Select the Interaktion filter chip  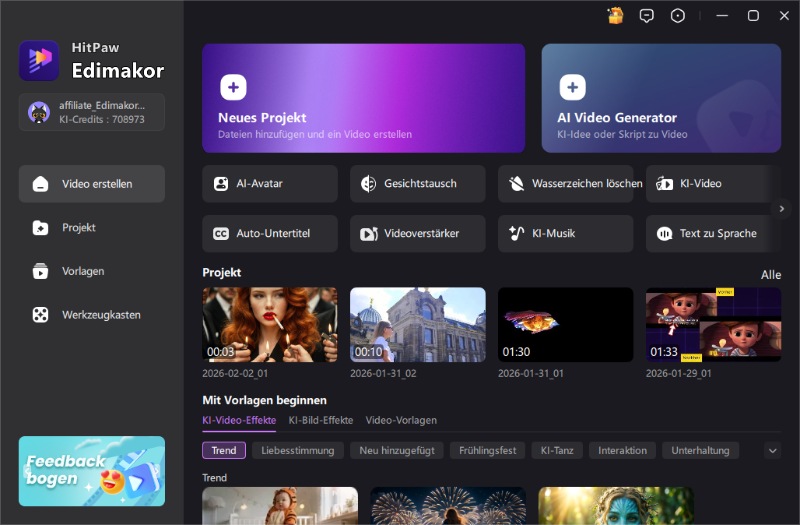[622, 451]
